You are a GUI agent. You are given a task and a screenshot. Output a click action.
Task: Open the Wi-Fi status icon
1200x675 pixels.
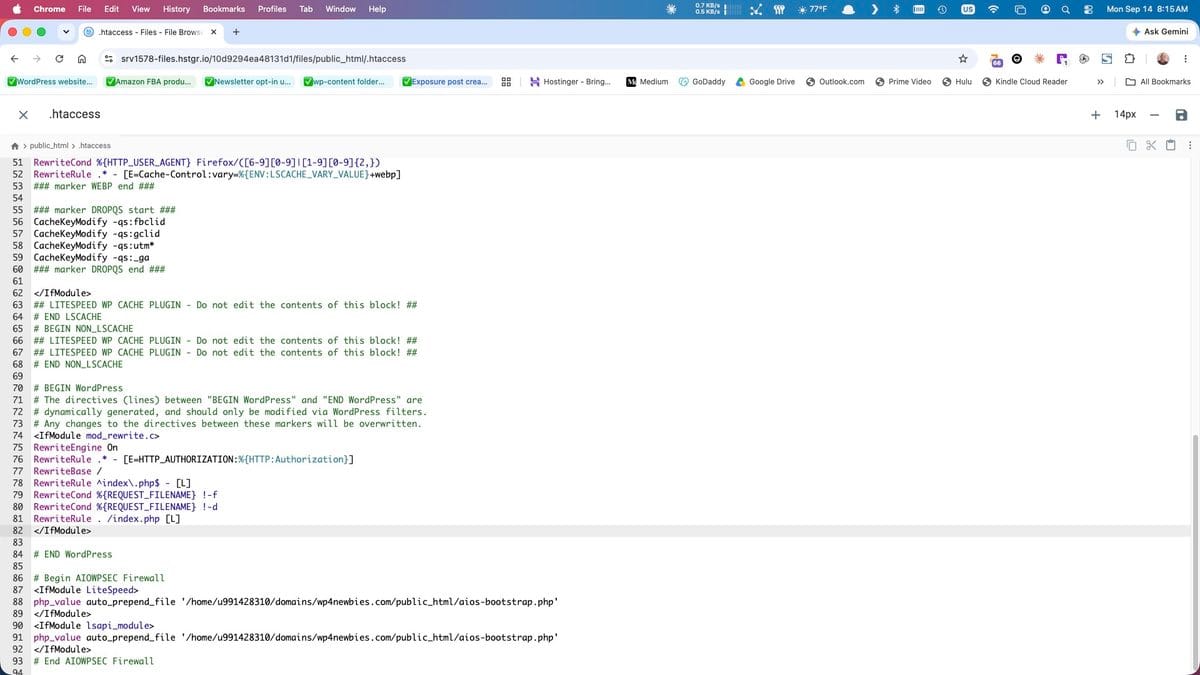(993, 9)
